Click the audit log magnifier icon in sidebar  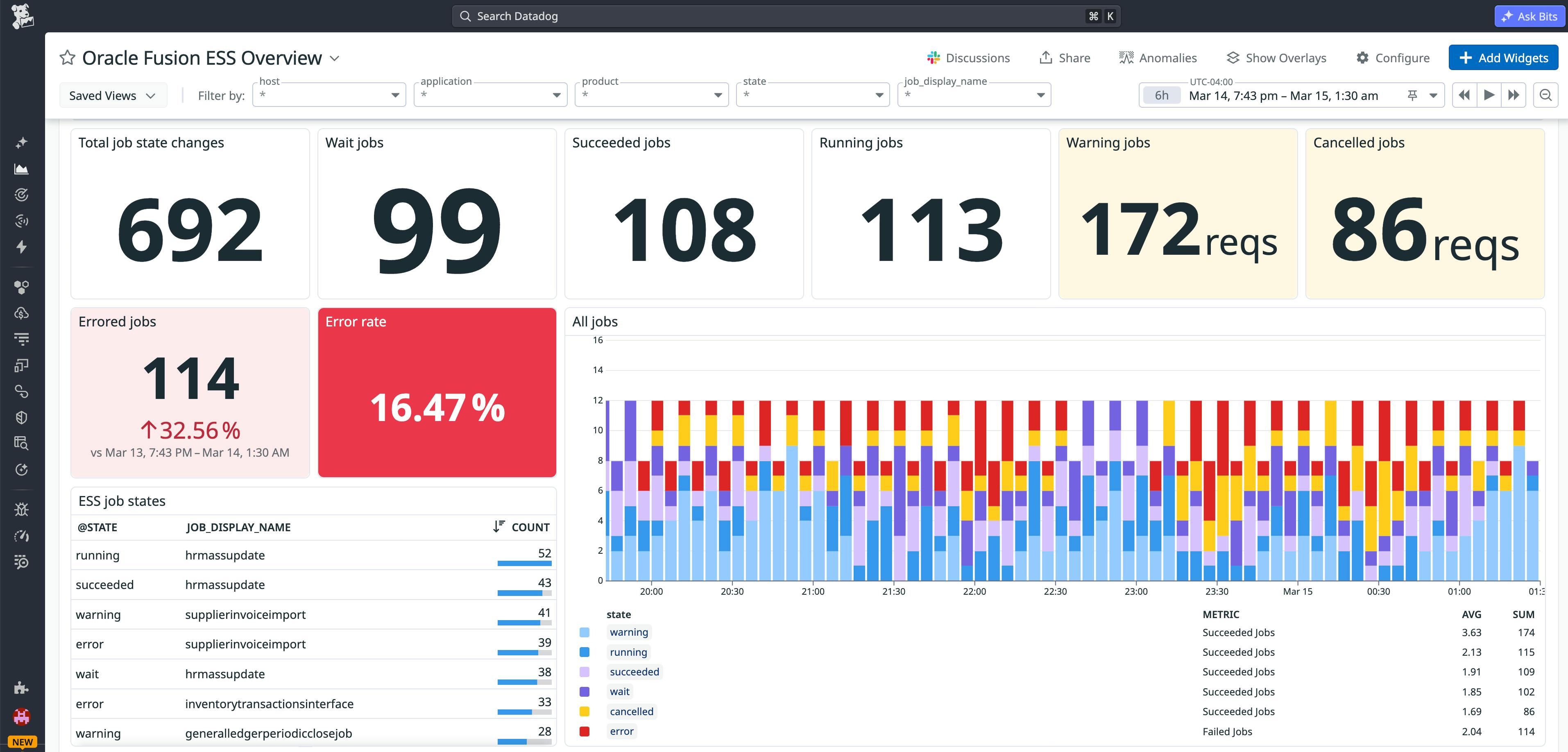click(x=22, y=443)
